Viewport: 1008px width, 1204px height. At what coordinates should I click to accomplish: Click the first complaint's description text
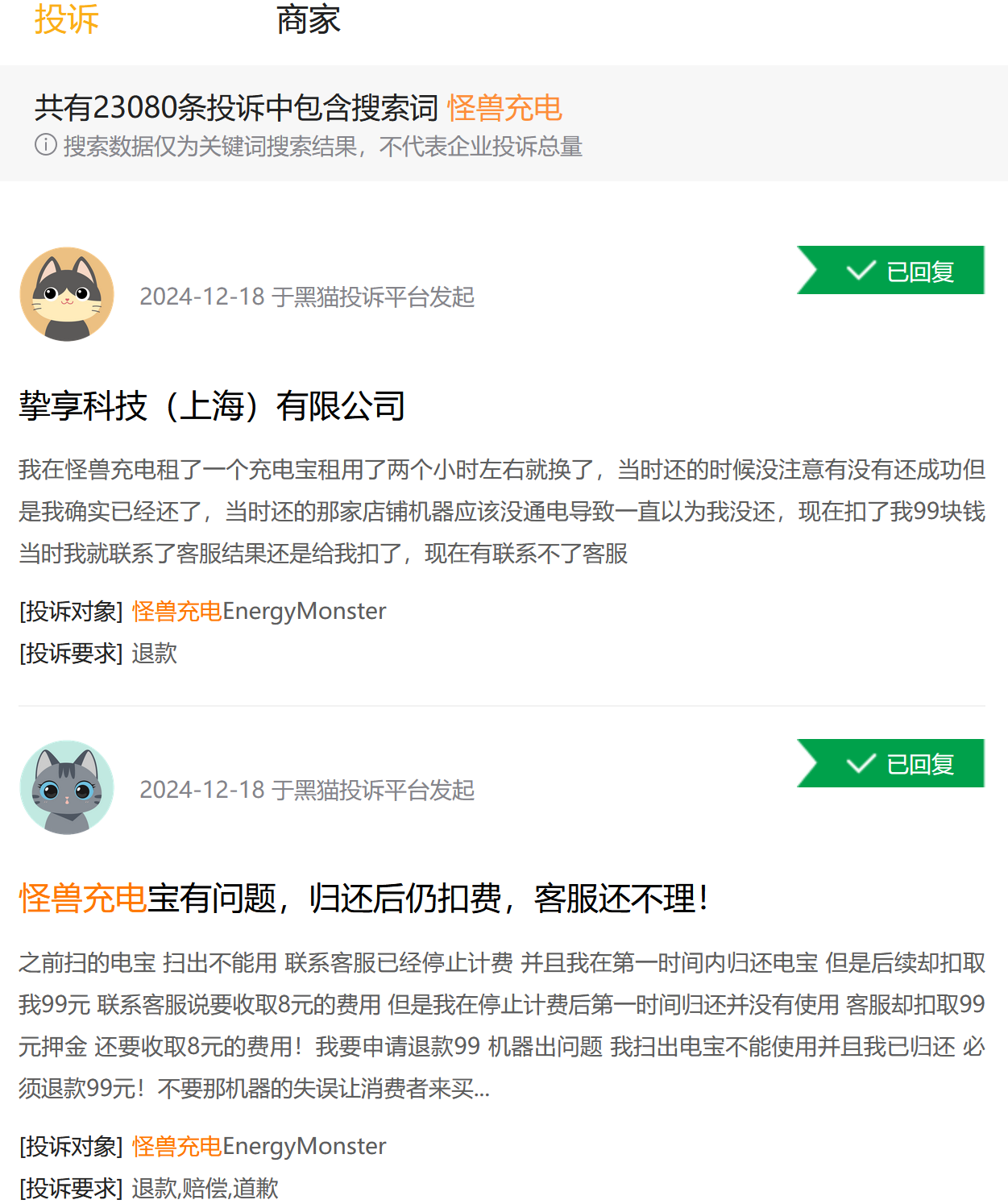[x=502, y=512]
